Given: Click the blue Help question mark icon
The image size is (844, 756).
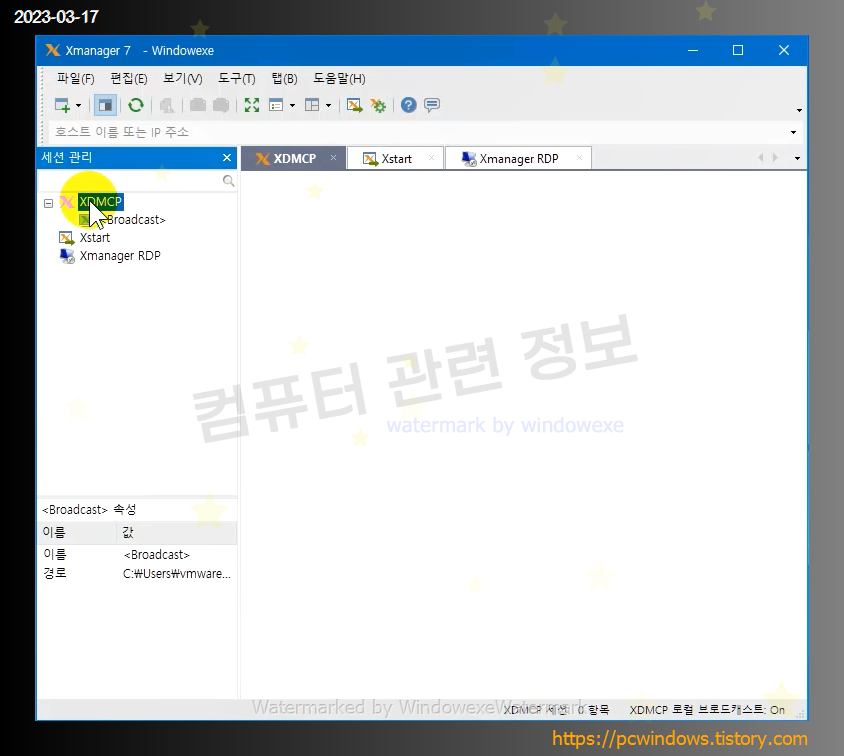Looking at the screenshot, I should point(409,105).
